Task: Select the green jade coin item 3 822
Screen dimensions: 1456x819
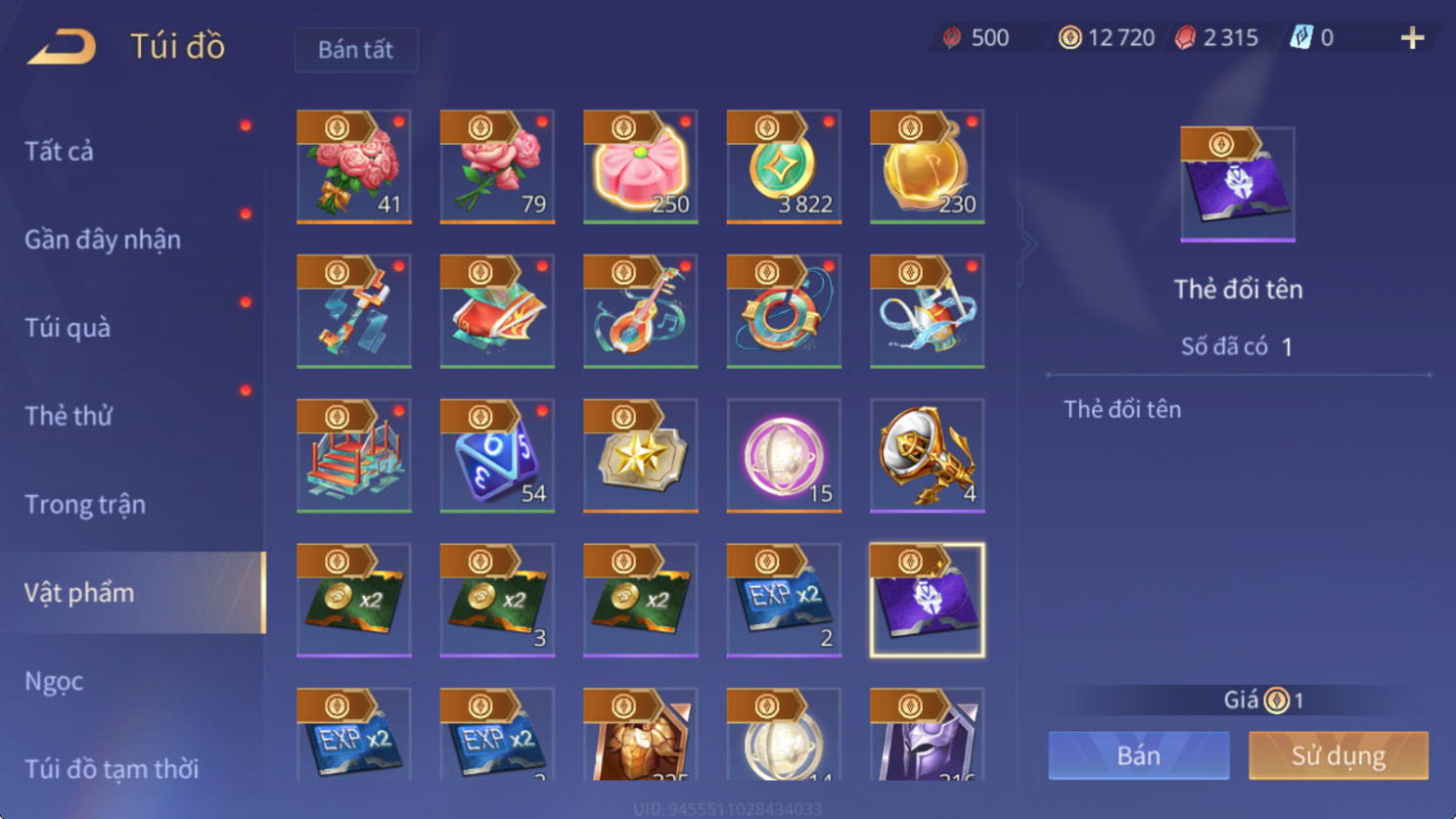Action: [784, 166]
